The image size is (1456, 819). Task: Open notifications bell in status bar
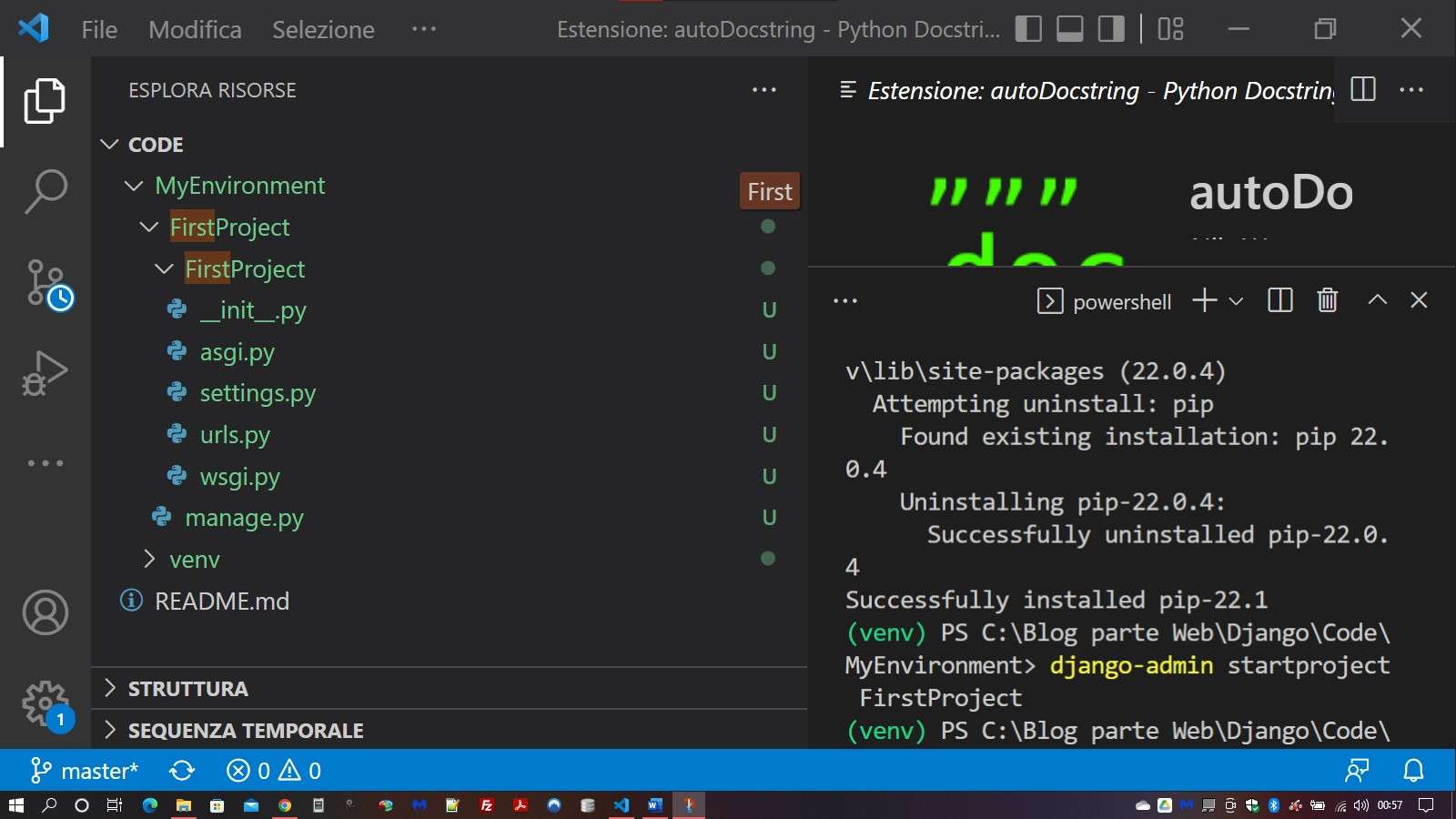[1413, 771]
